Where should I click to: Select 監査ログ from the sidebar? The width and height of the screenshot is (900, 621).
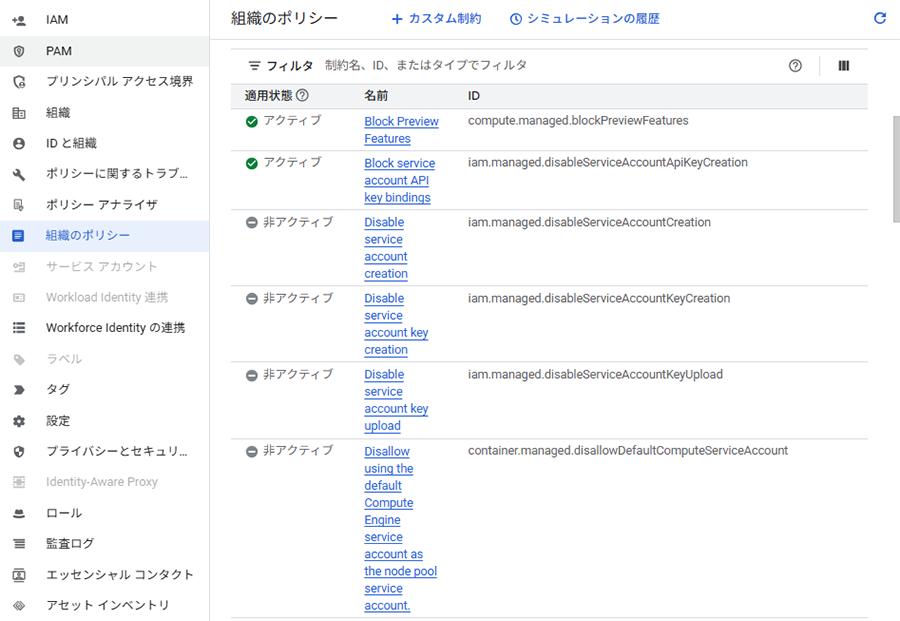(70, 543)
